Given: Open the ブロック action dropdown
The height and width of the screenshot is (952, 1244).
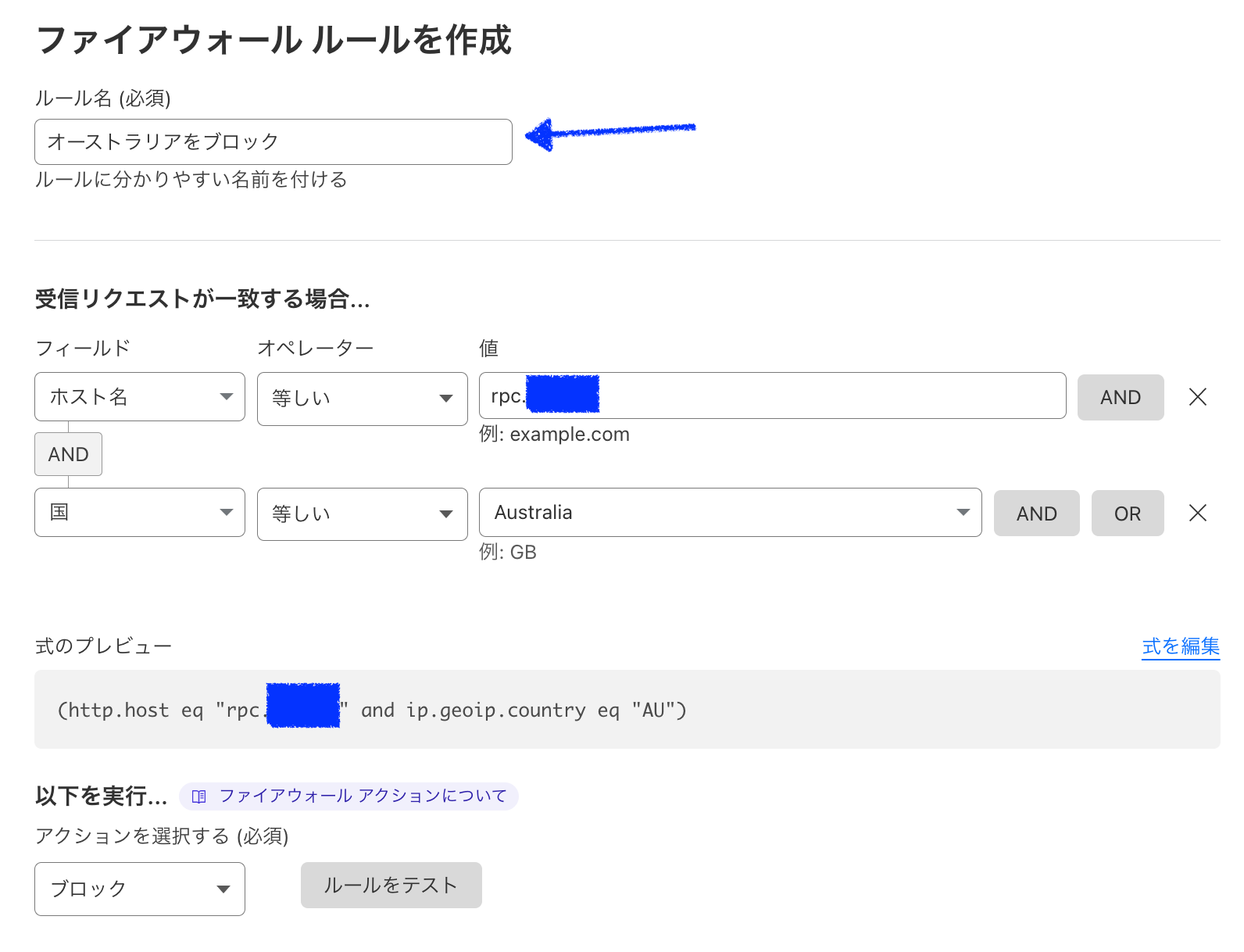Looking at the screenshot, I should pyautogui.click(x=140, y=889).
